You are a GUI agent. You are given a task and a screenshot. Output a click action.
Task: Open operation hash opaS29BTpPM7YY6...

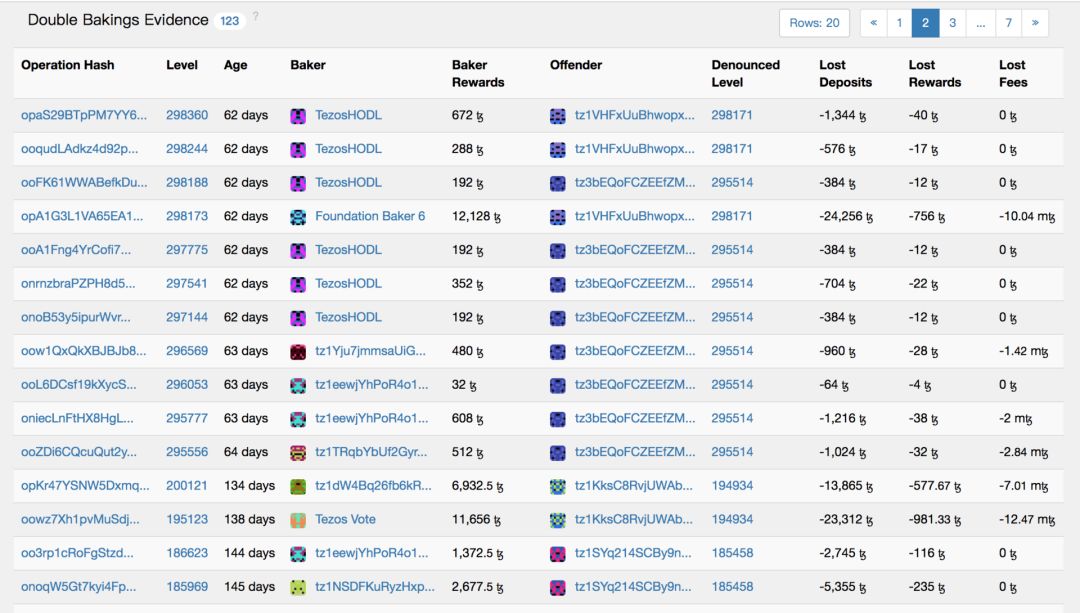[83, 115]
